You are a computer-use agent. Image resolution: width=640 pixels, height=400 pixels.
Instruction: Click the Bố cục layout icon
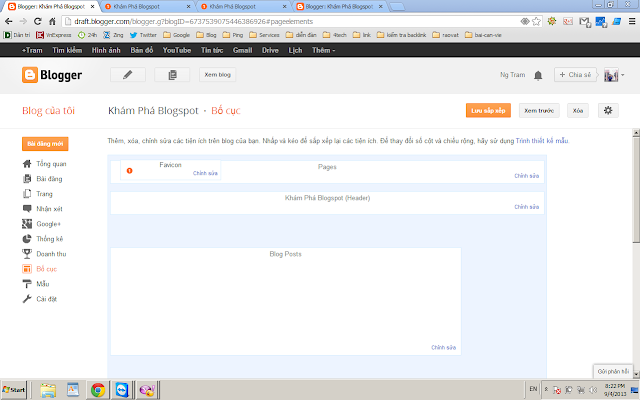point(27,269)
